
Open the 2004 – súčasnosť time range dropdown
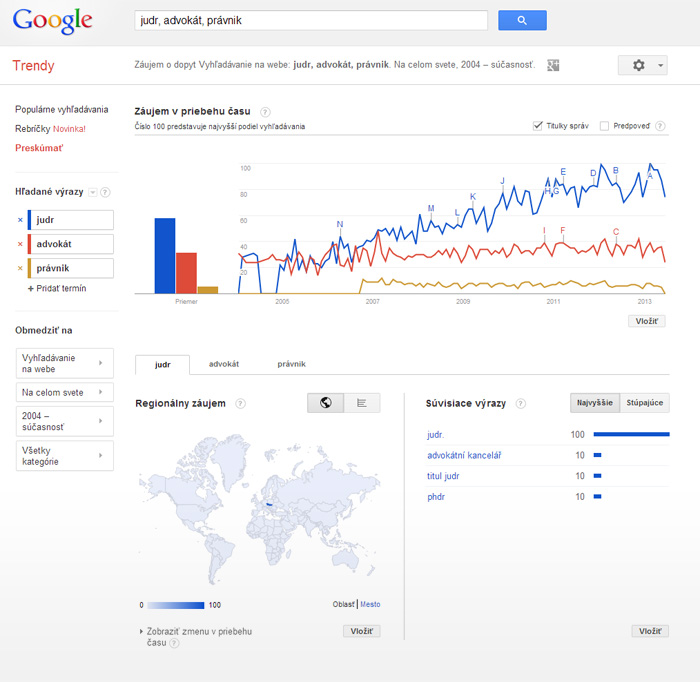point(65,421)
